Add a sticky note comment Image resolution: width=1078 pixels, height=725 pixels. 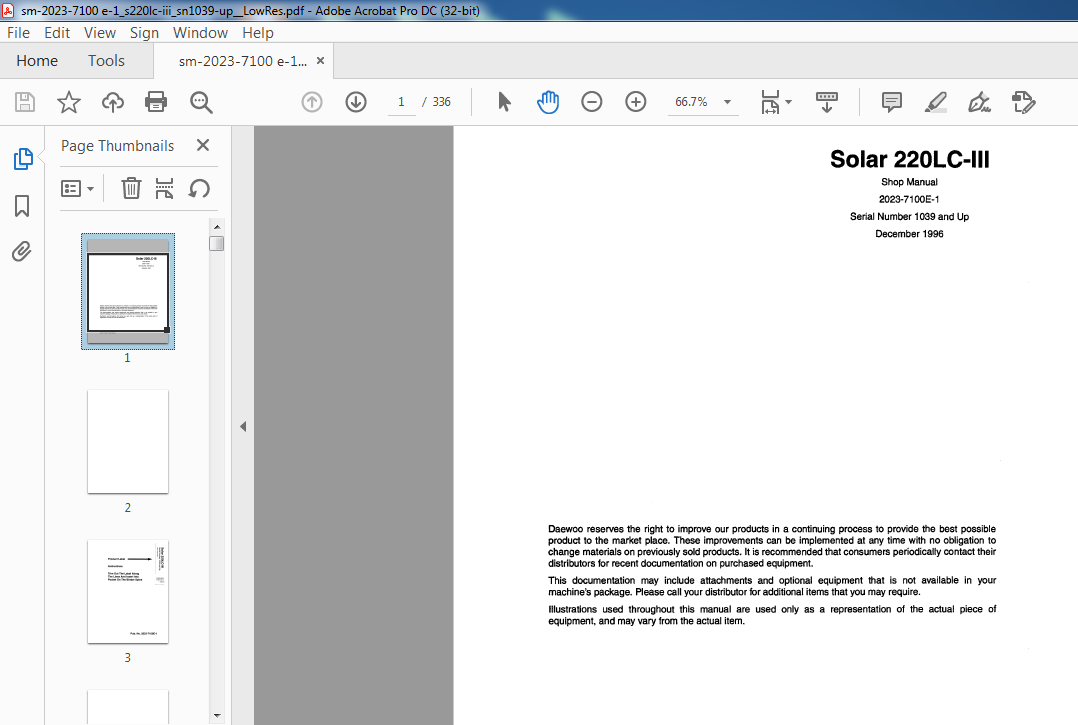892,102
